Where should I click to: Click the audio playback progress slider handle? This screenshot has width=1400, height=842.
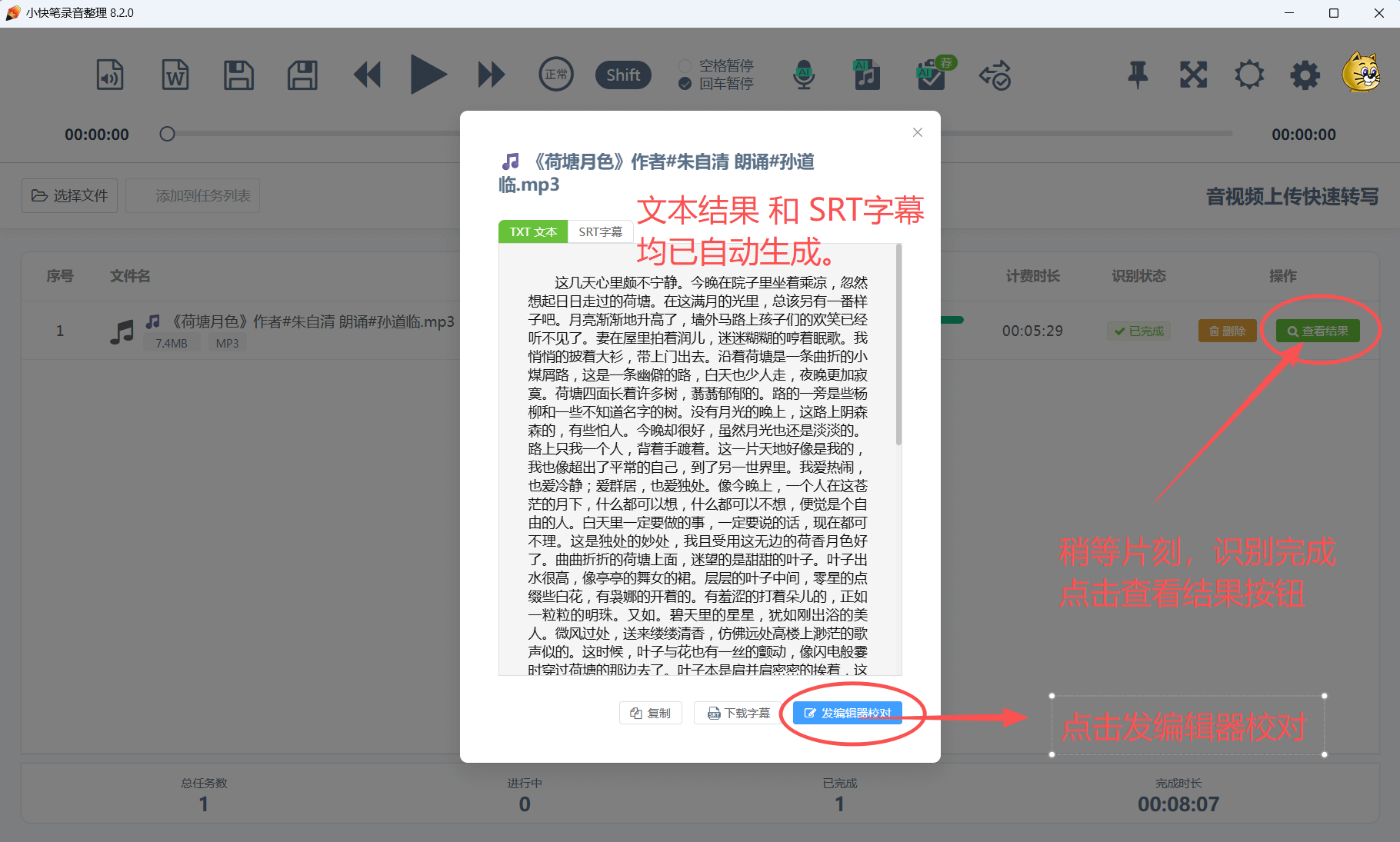pyautogui.click(x=167, y=135)
